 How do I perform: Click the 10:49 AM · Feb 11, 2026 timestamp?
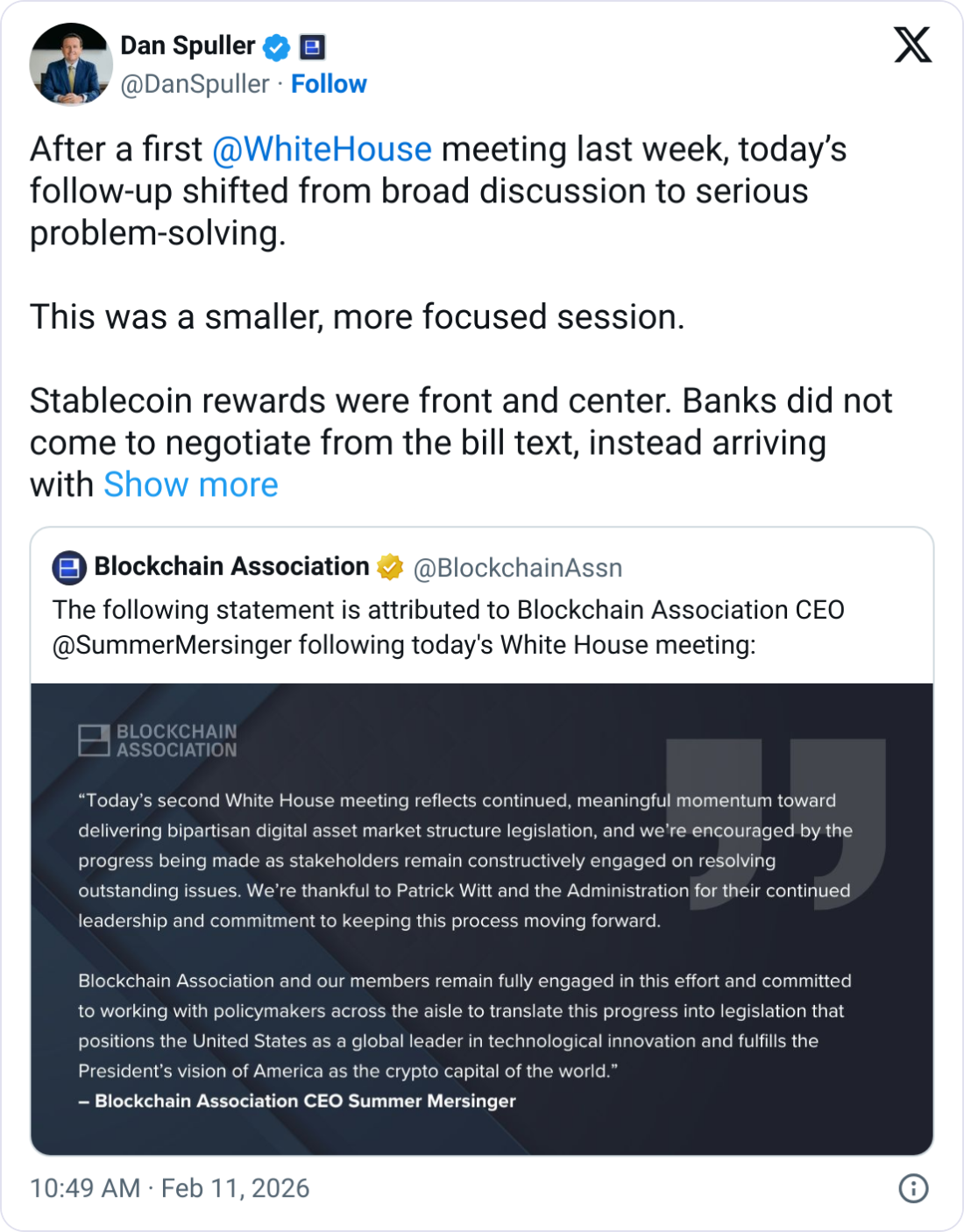click(170, 1188)
